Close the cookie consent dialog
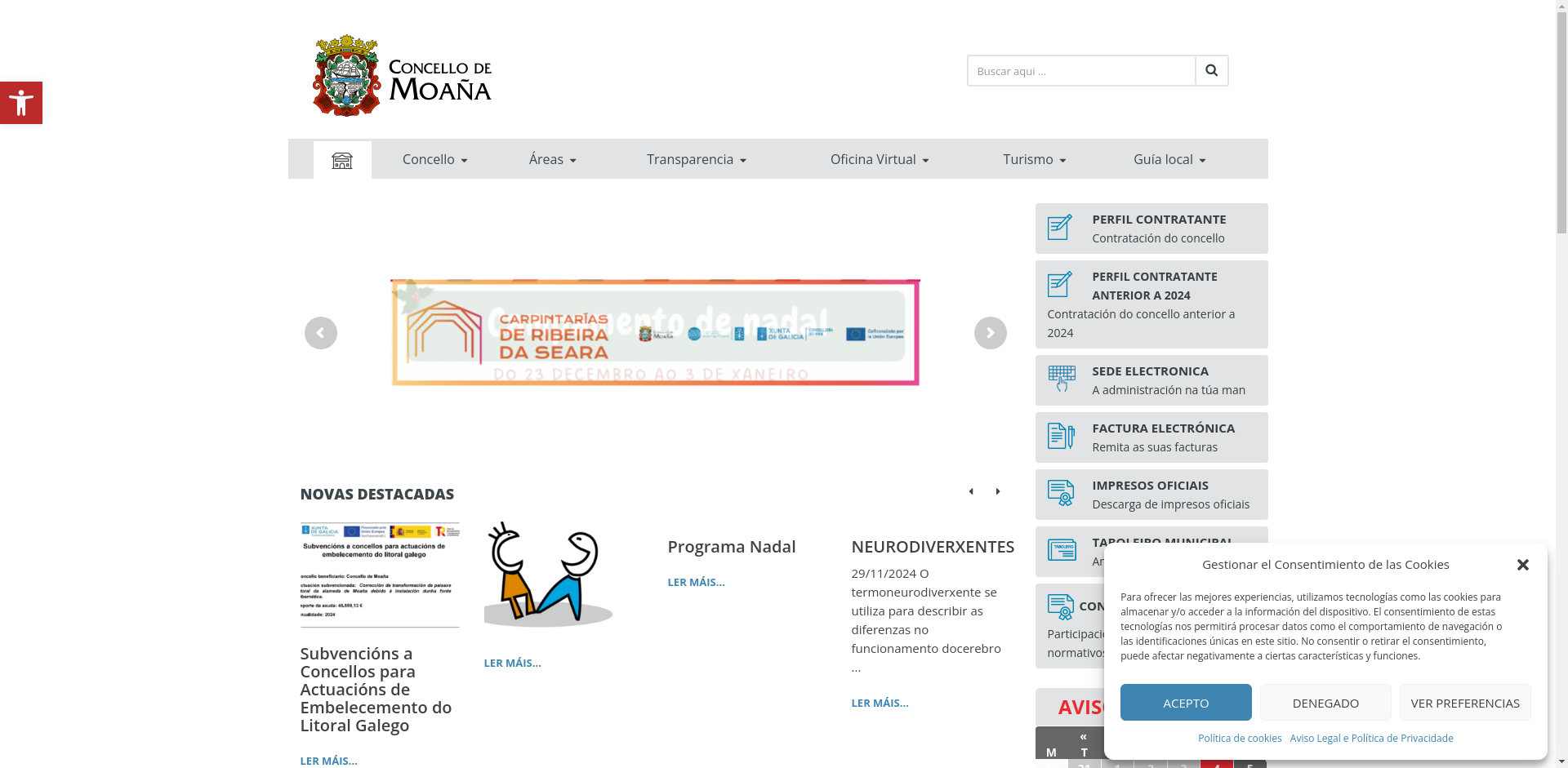 (1522, 565)
